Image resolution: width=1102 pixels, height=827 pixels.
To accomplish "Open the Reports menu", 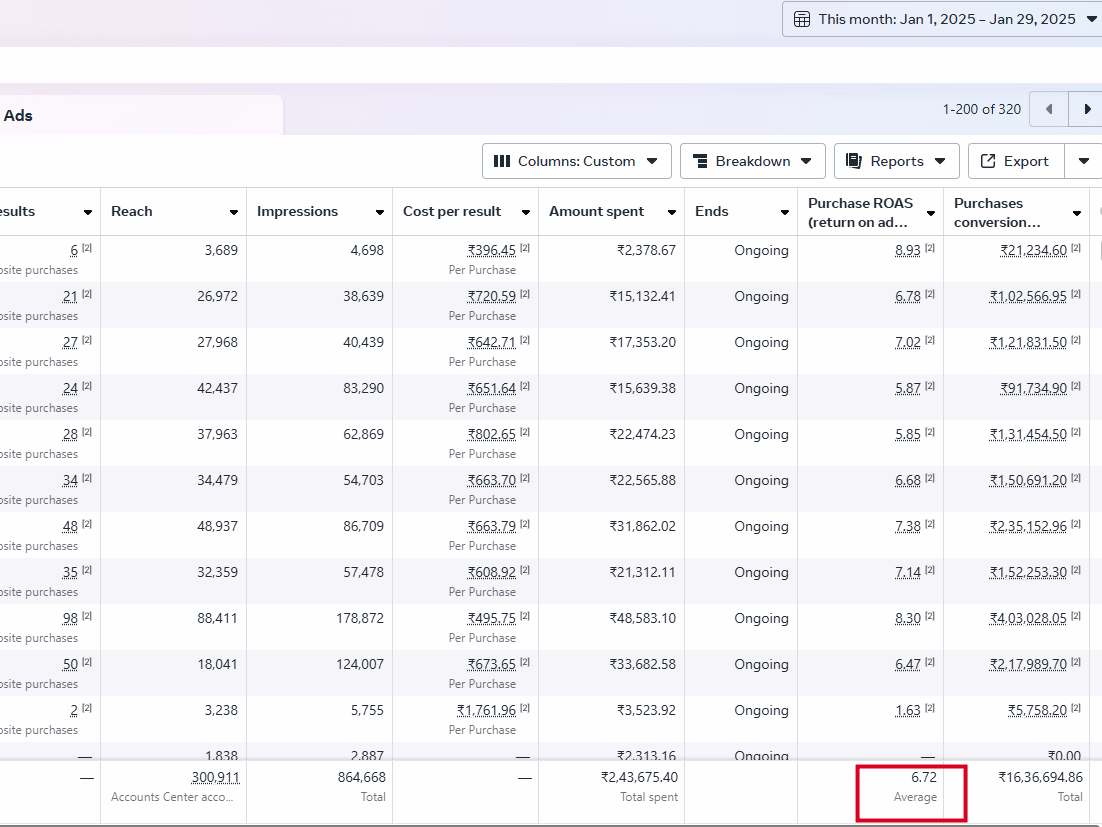I will 896,161.
